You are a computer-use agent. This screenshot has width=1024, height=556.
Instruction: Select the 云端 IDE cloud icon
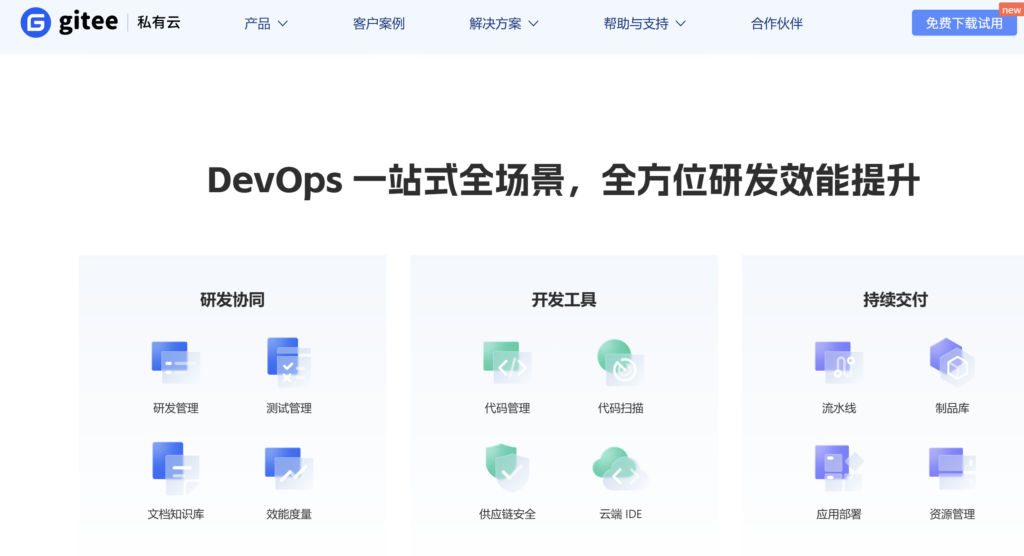click(620, 468)
